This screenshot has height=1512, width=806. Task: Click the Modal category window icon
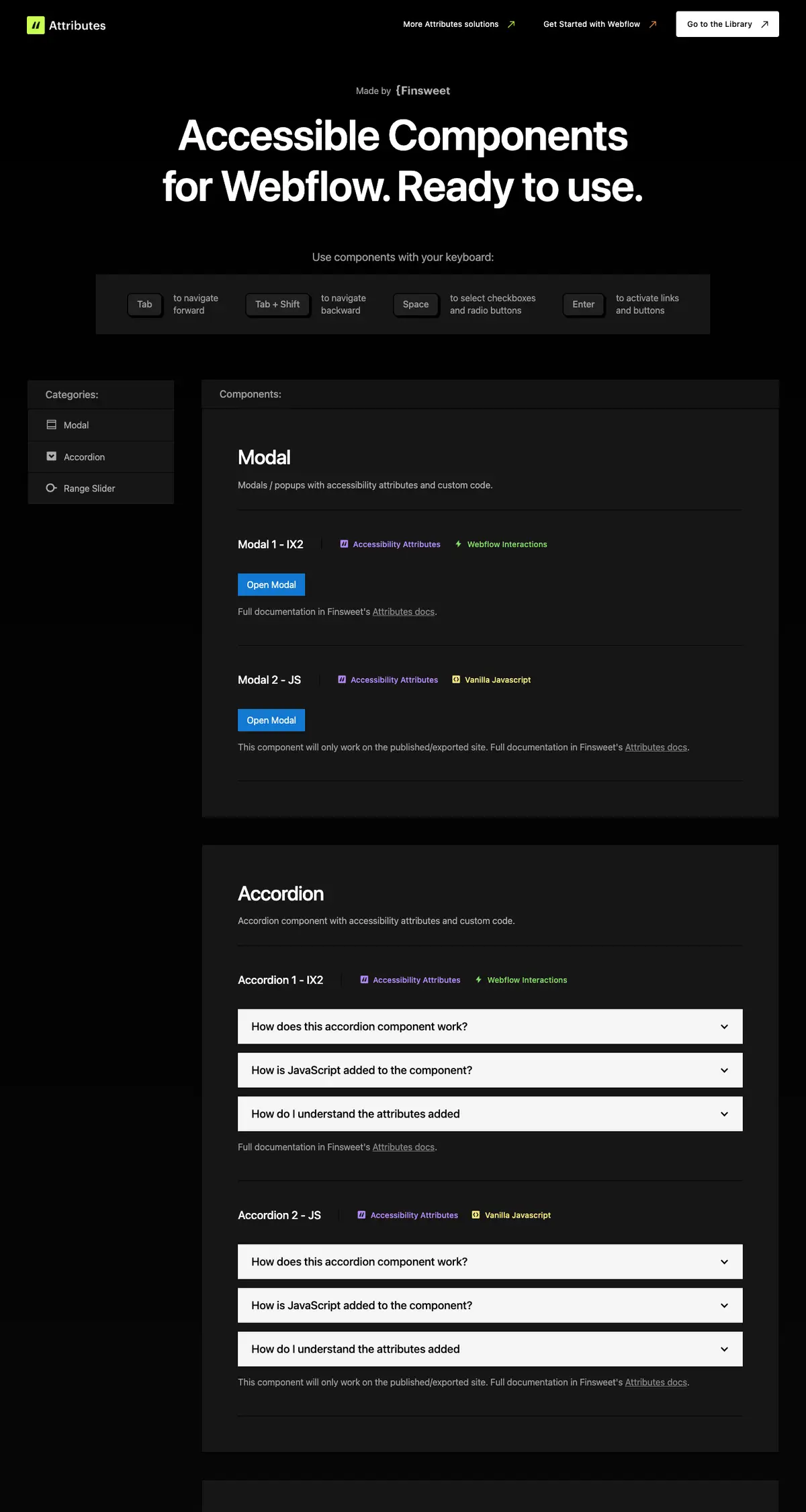pyautogui.click(x=51, y=425)
